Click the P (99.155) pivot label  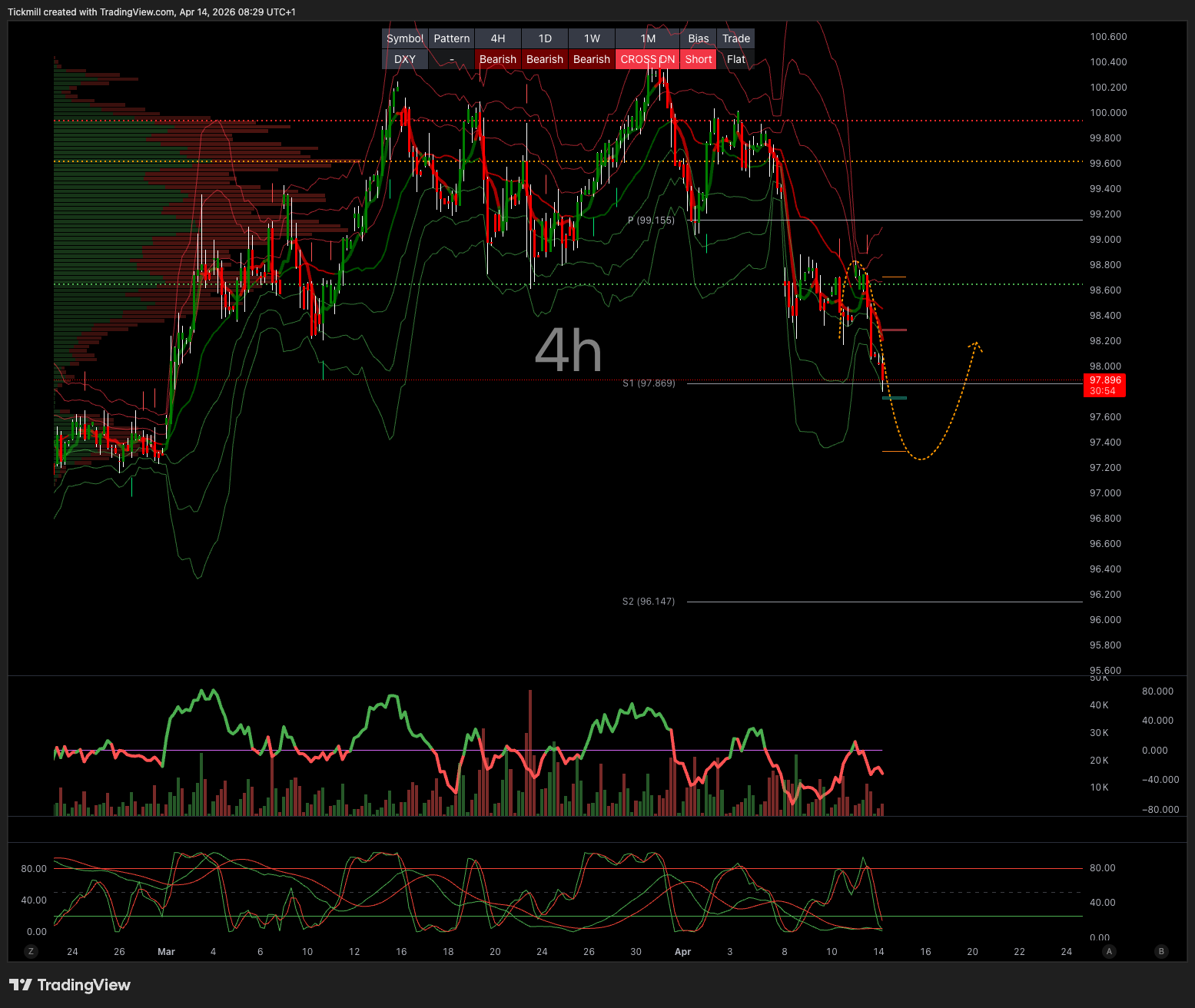tap(651, 220)
